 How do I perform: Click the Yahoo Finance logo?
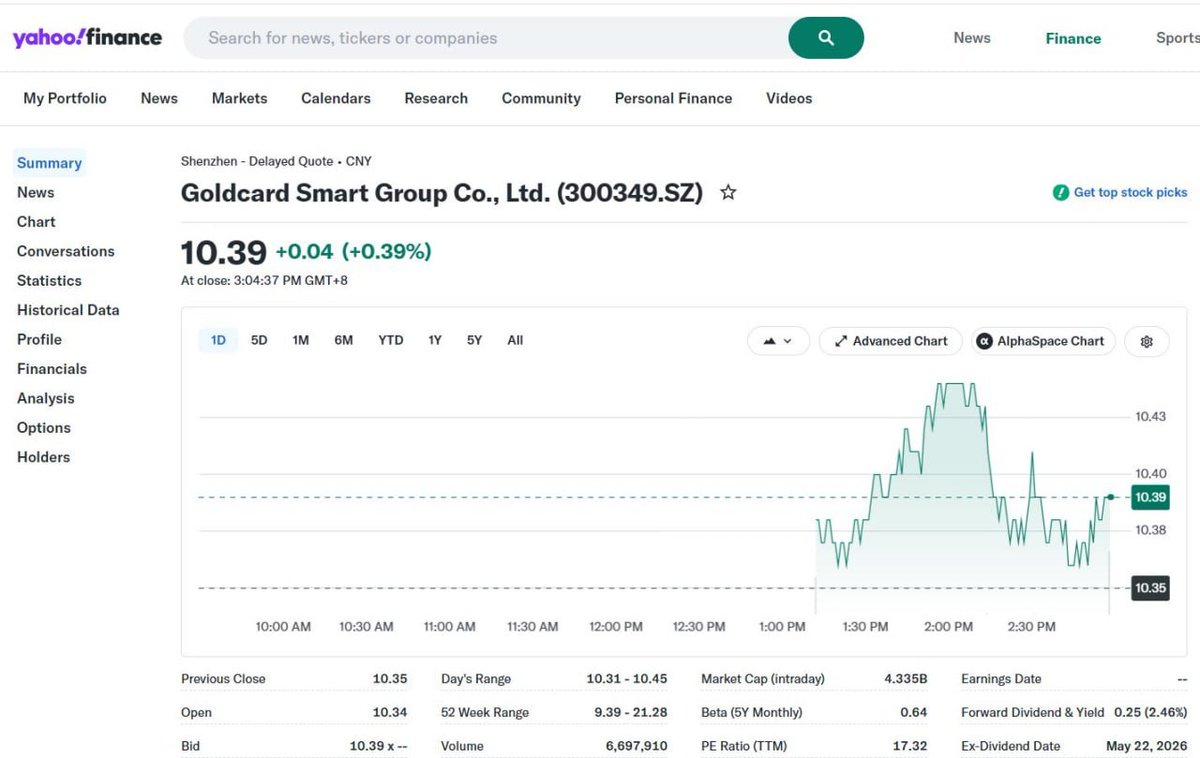(x=87, y=38)
